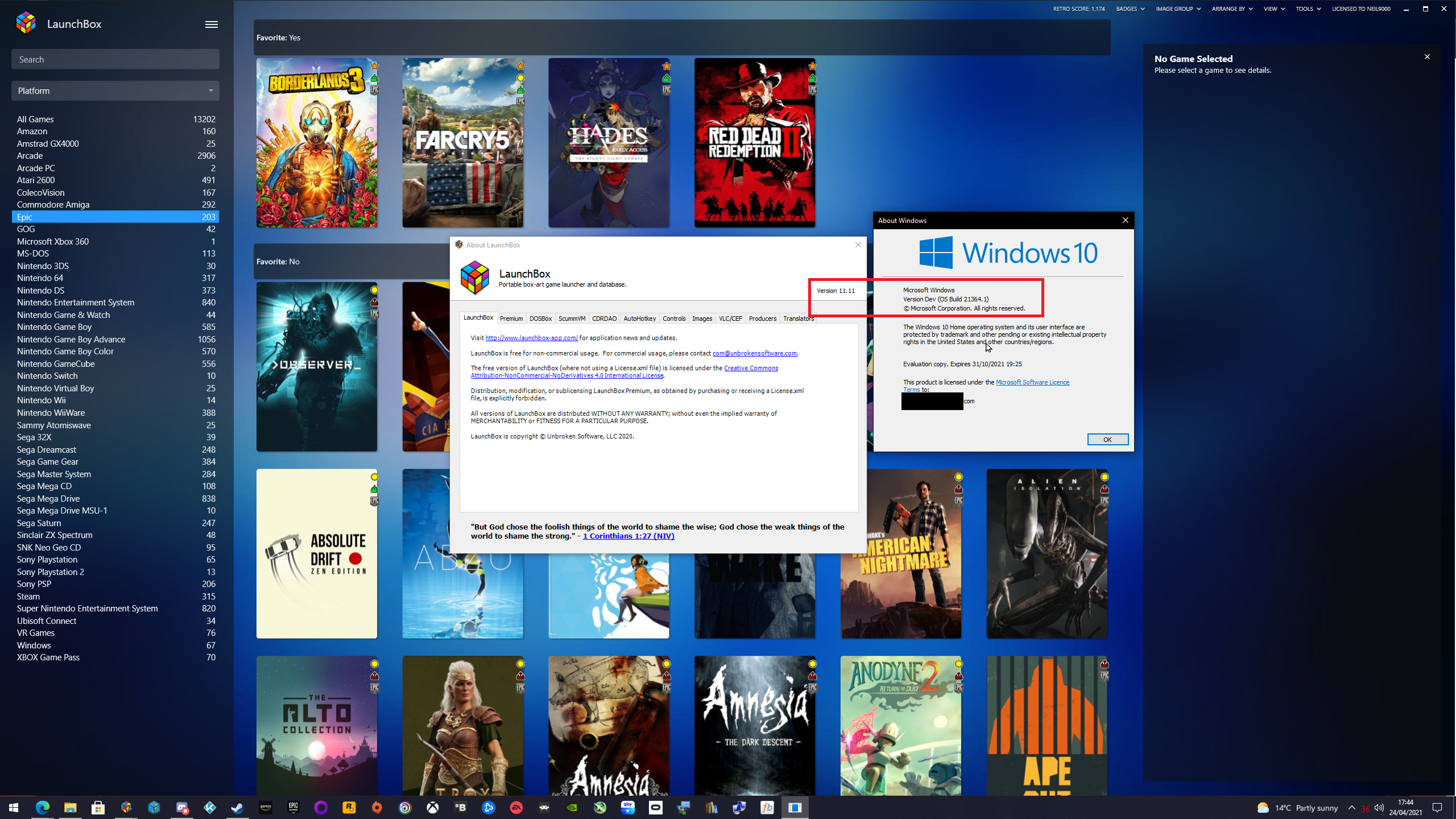
Task: Click the Epic badge on Borderlands 3 cover
Action: 374,89
